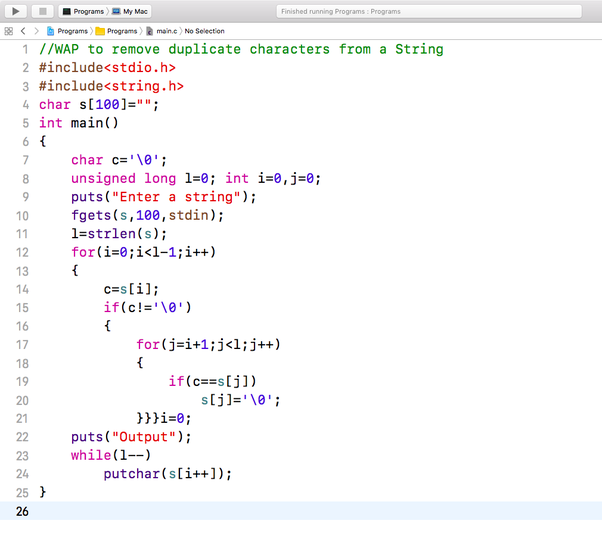Screen dimensions: 602x536
Task: Click the l=strlen(s); line
Action: [119, 233]
